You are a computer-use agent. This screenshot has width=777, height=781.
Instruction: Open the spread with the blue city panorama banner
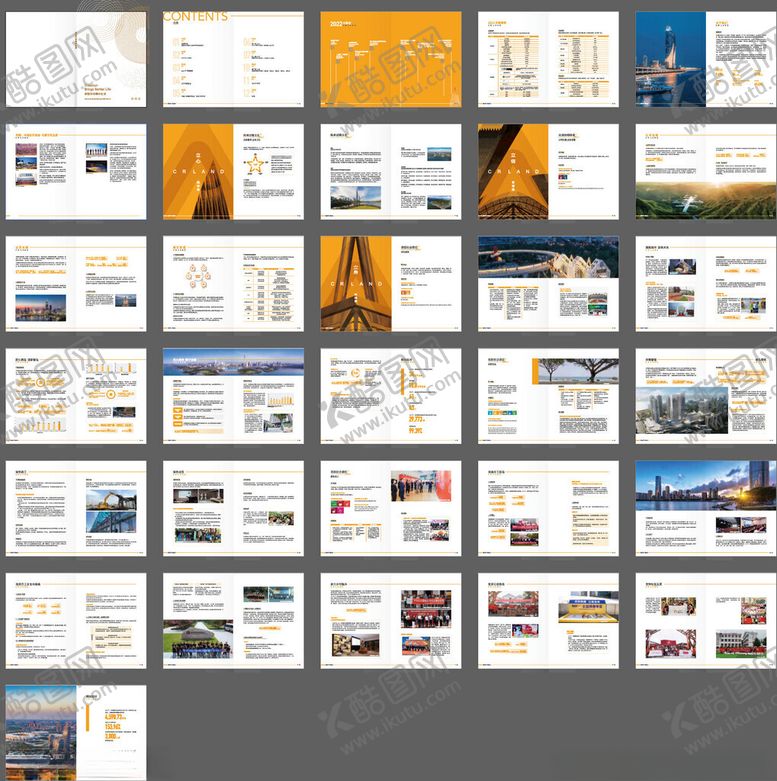233,396
